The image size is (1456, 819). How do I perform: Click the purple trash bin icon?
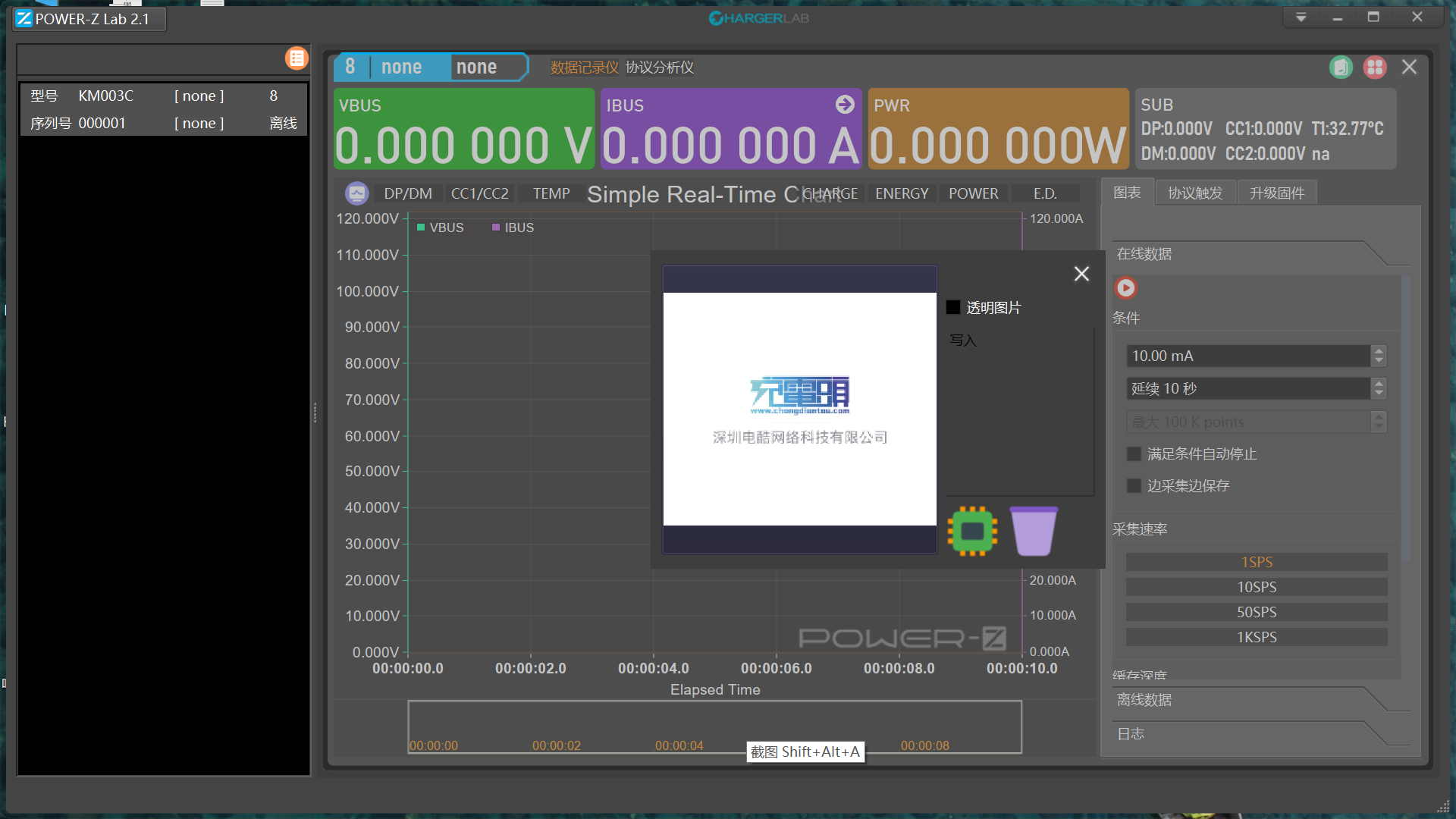click(1034, 531)
